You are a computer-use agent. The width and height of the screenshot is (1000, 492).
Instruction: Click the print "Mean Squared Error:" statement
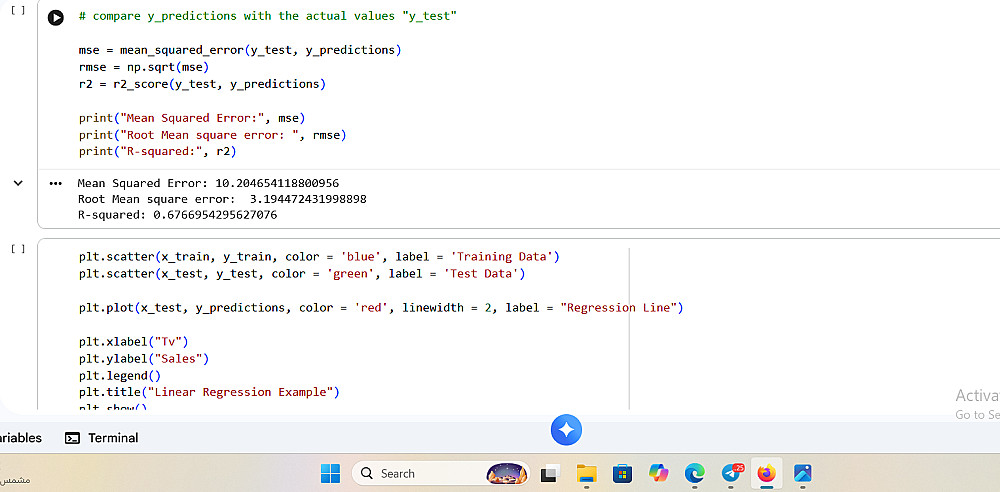pyautogui.click(x=192, y=118)
